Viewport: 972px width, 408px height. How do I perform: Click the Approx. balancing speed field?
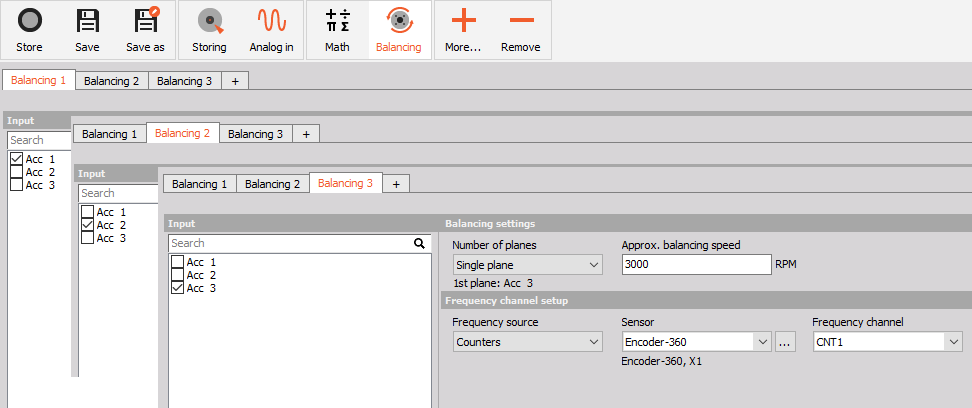pyautogui.click(x=697, y=264)
